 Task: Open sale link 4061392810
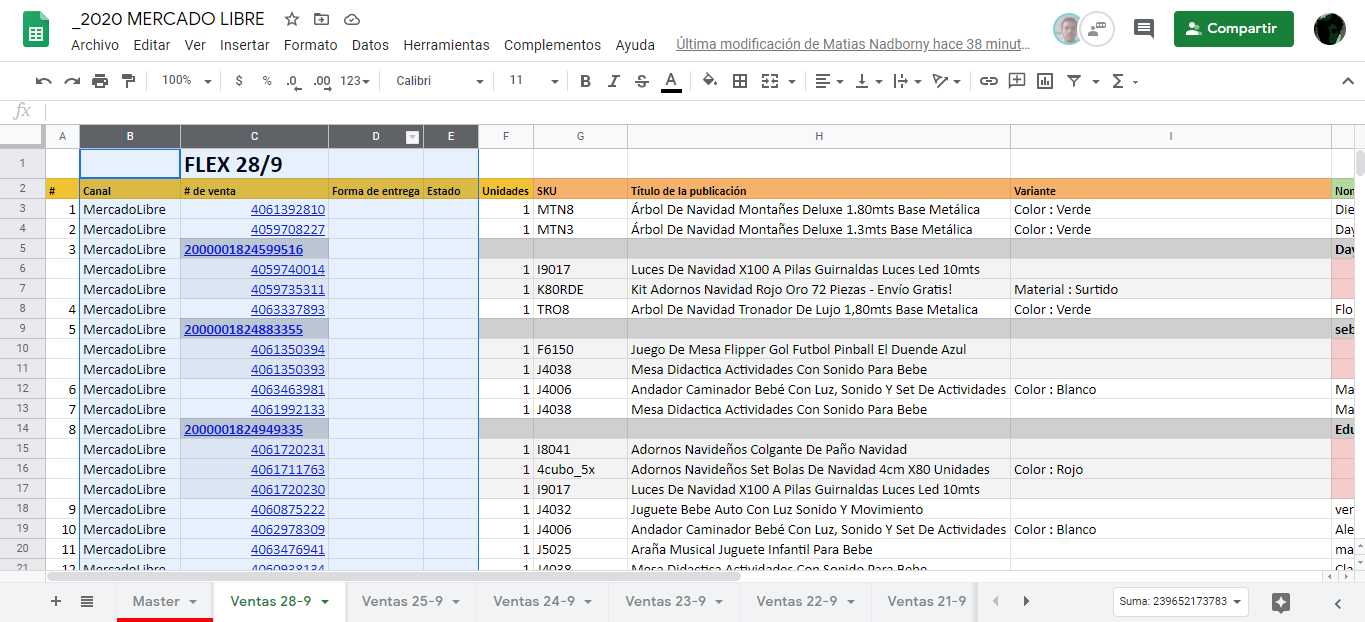288,209
